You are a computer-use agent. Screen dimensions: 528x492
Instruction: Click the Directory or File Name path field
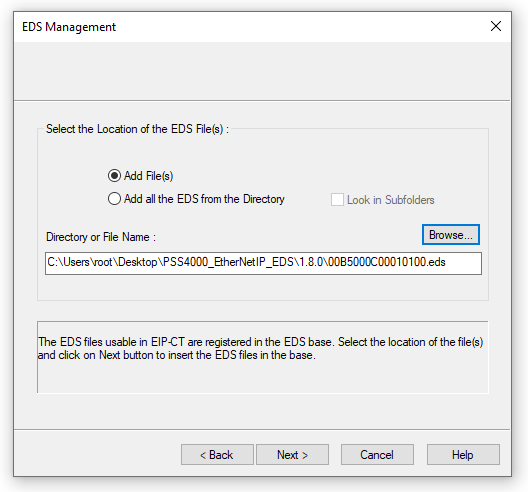point(263,263)
